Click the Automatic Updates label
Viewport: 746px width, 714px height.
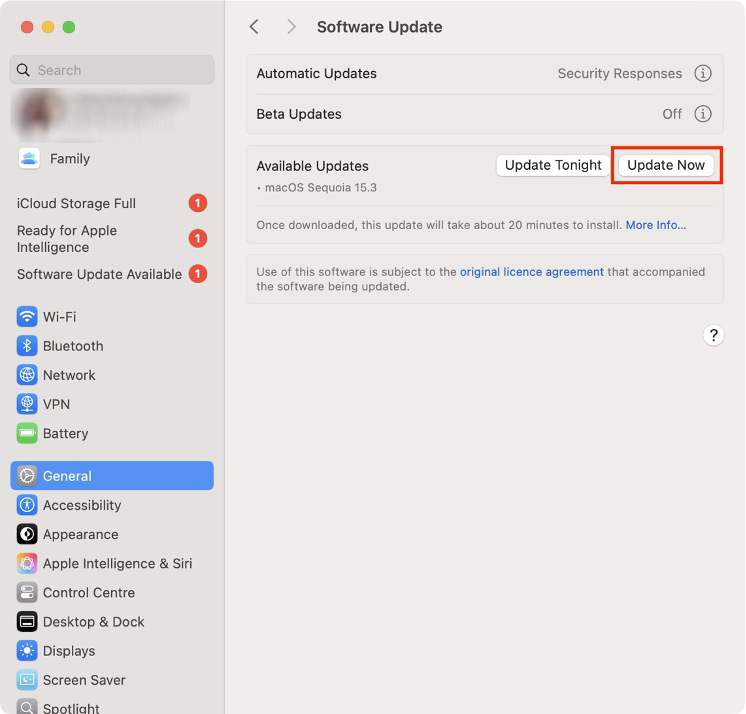pyautogui.click(x=316, y=73)
